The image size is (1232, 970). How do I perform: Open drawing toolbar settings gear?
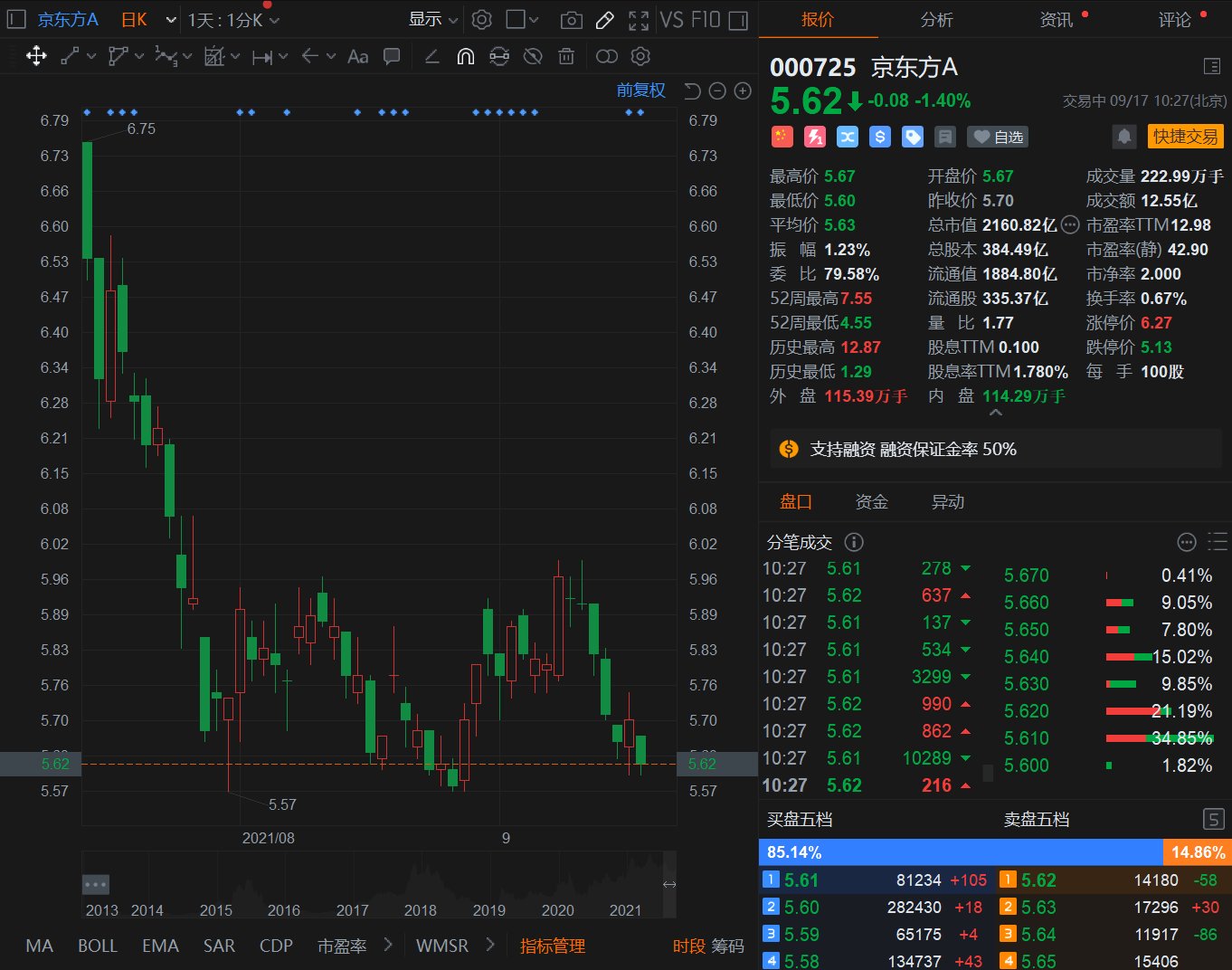click(640, 56)
